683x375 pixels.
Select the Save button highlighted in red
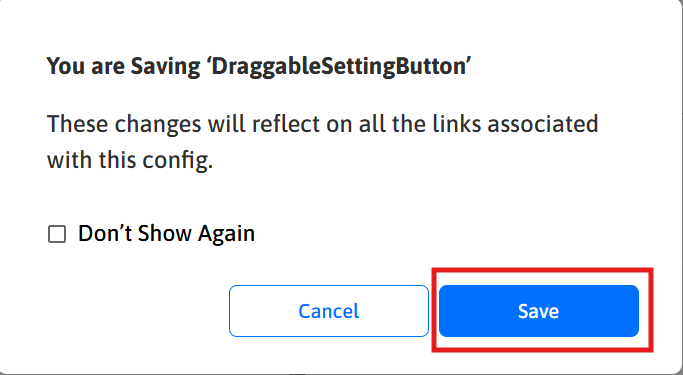539,311
